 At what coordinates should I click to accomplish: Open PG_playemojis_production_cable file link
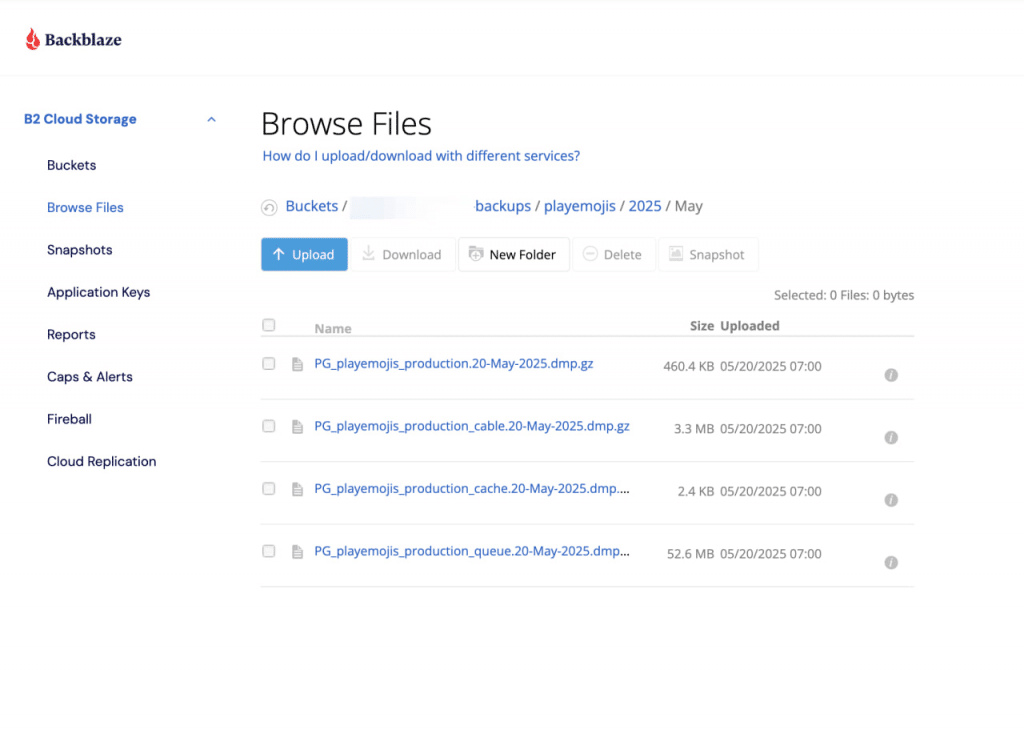pyautogui.click(x=472, y=426)
